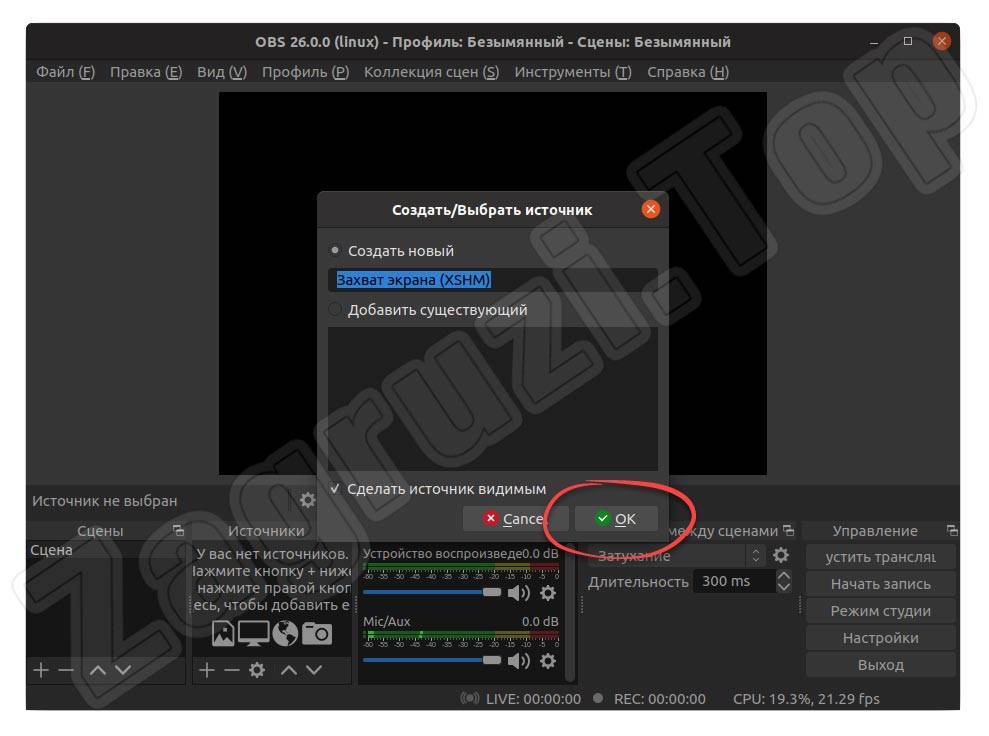Move source up arrow
This screenshot has height=736, width=989.
288,670
